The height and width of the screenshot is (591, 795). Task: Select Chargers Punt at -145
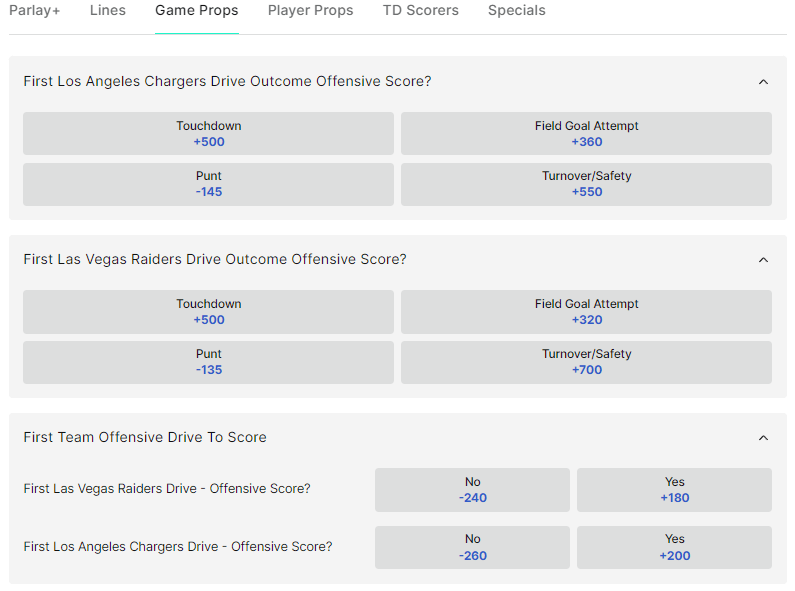coord(208,184)
